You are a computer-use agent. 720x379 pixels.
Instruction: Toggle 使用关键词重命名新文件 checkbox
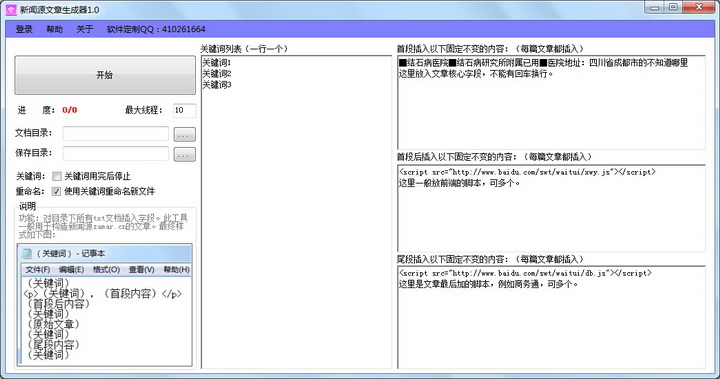click(56, 192)
